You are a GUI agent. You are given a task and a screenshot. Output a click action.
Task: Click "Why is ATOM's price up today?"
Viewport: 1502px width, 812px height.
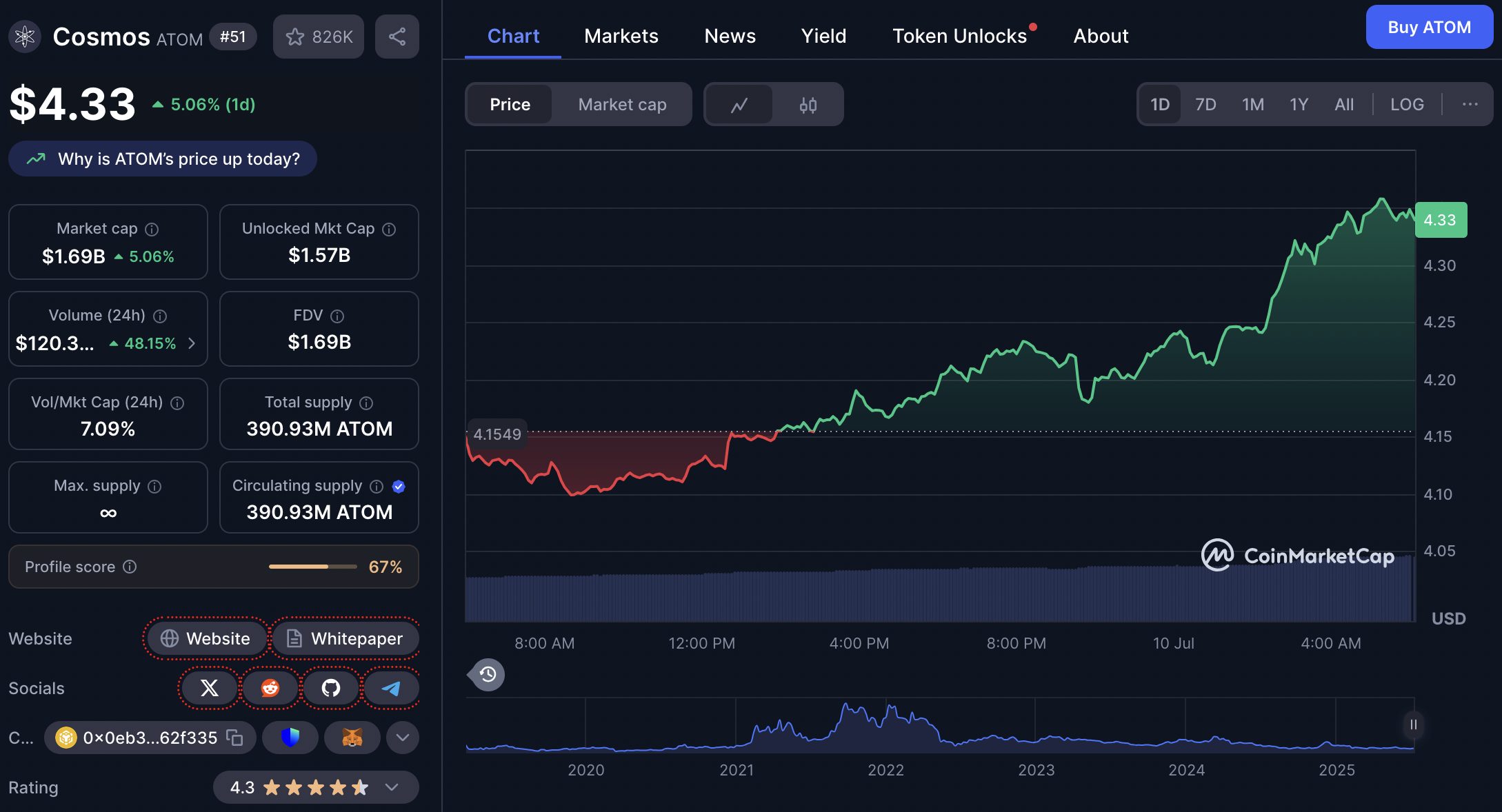coord(163,159)
